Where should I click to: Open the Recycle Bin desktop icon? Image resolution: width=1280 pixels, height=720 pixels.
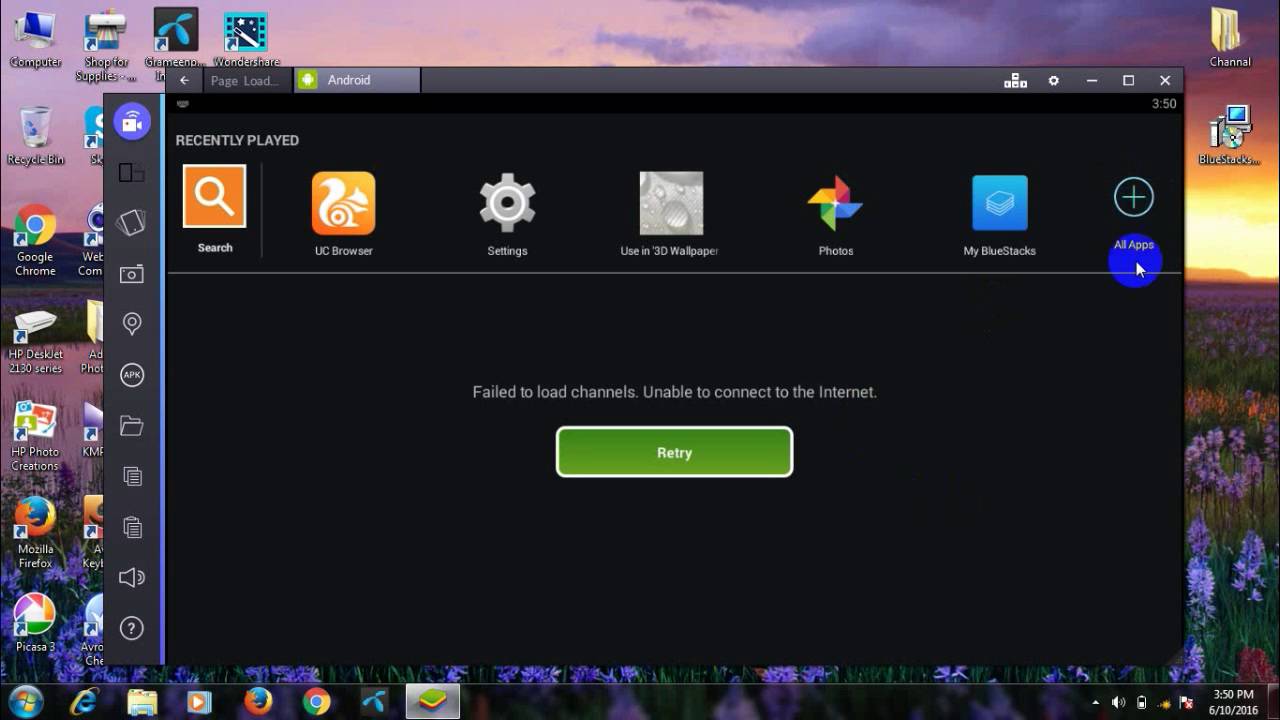(35, 136)
